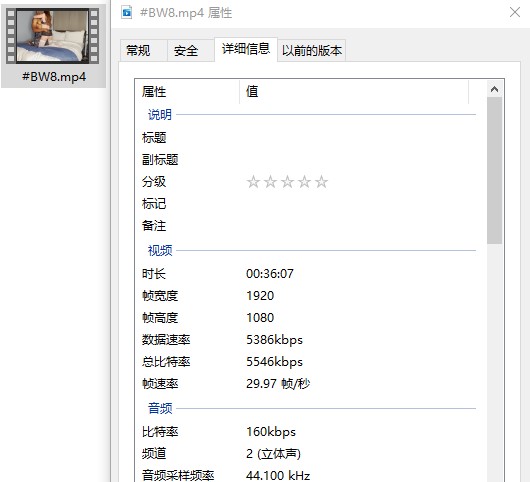Click the scroll up arrow in details list
530x482 pixels.
tap(494, 89)
